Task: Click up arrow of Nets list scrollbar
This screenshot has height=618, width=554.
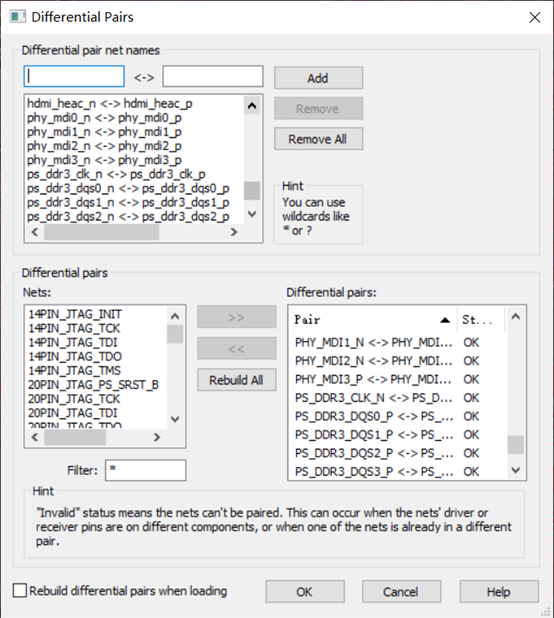Action: (175, 316)
